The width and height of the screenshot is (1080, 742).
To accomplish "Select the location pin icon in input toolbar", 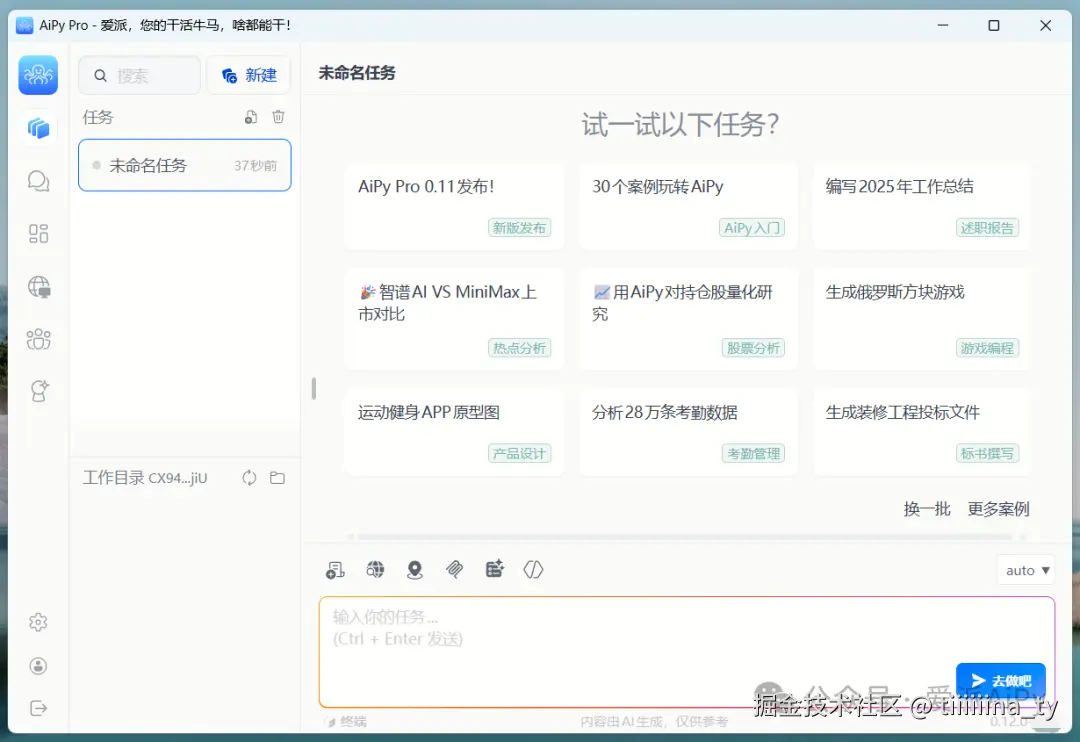I will click(415, 569).
